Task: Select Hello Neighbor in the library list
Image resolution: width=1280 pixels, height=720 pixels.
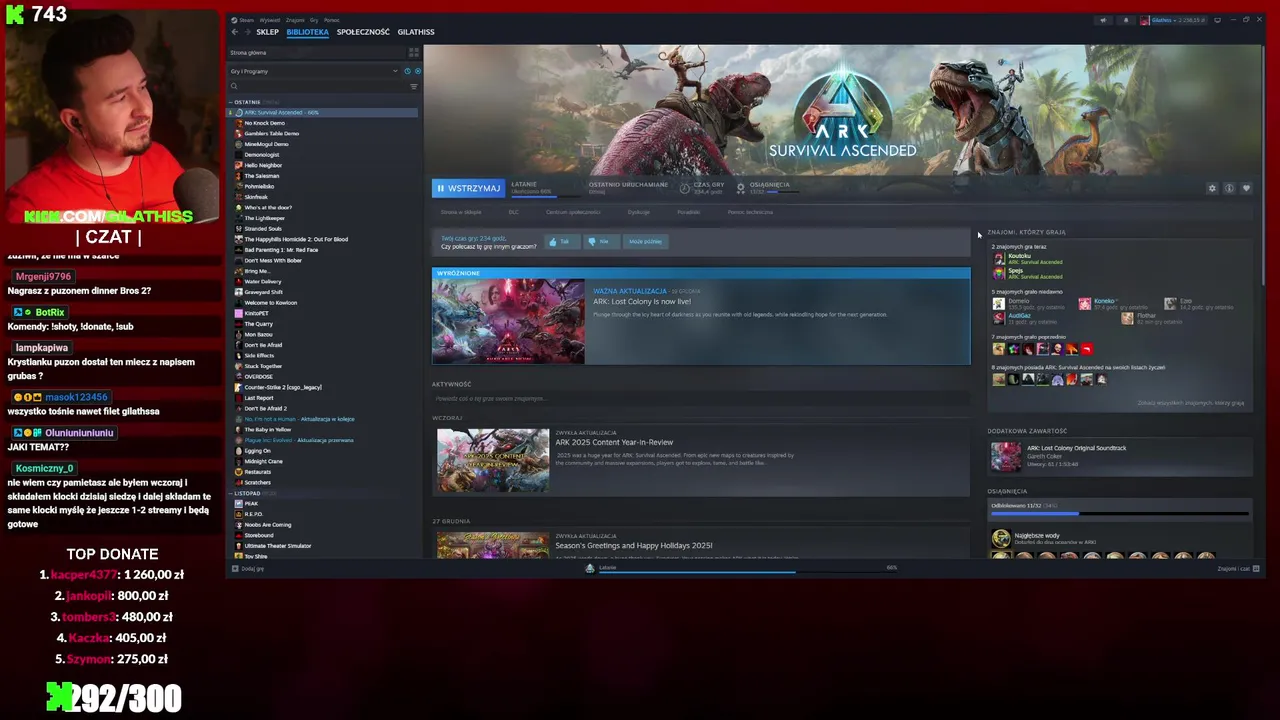Action: coord(263,165)
